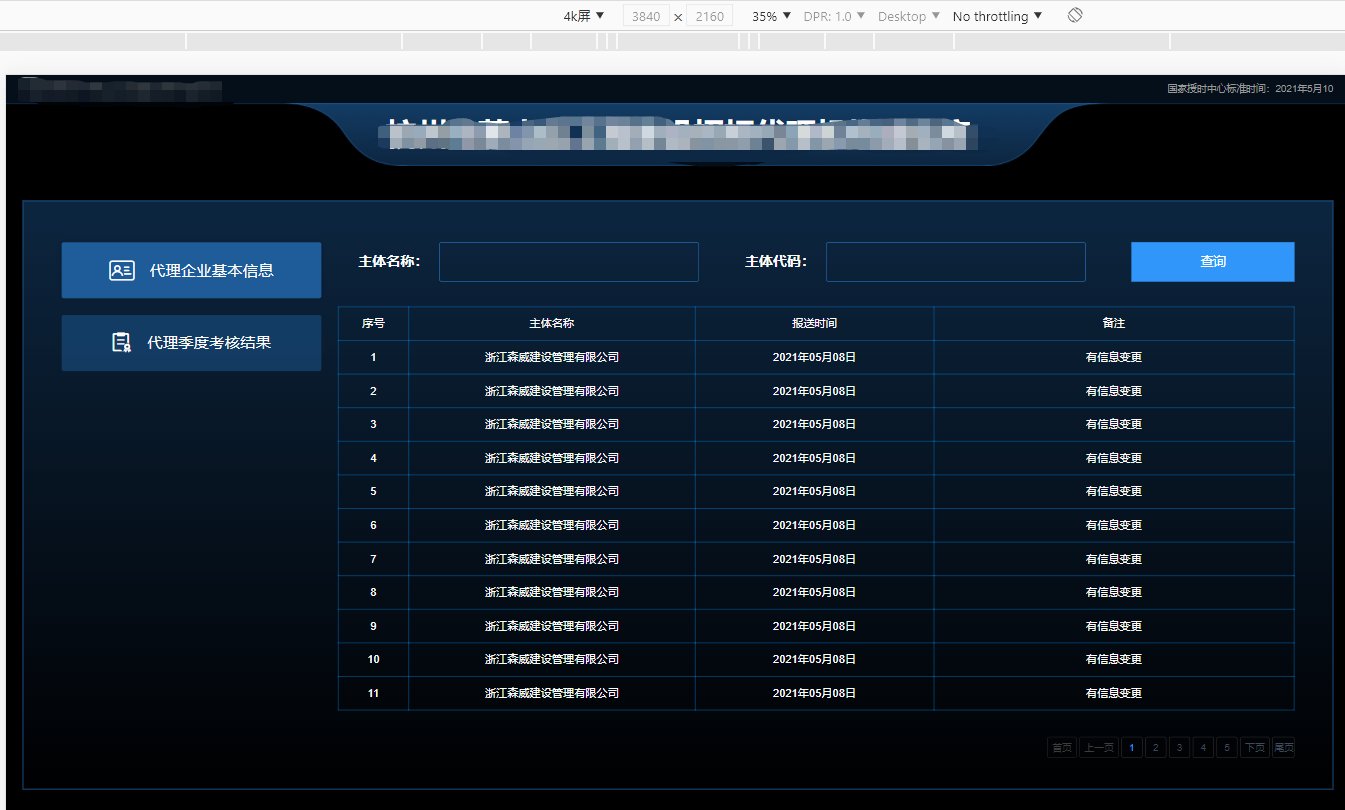Click 有信息变更 remark in row 9
The width and height of the screenshot is (1345, 810).
coord(1114,626)
